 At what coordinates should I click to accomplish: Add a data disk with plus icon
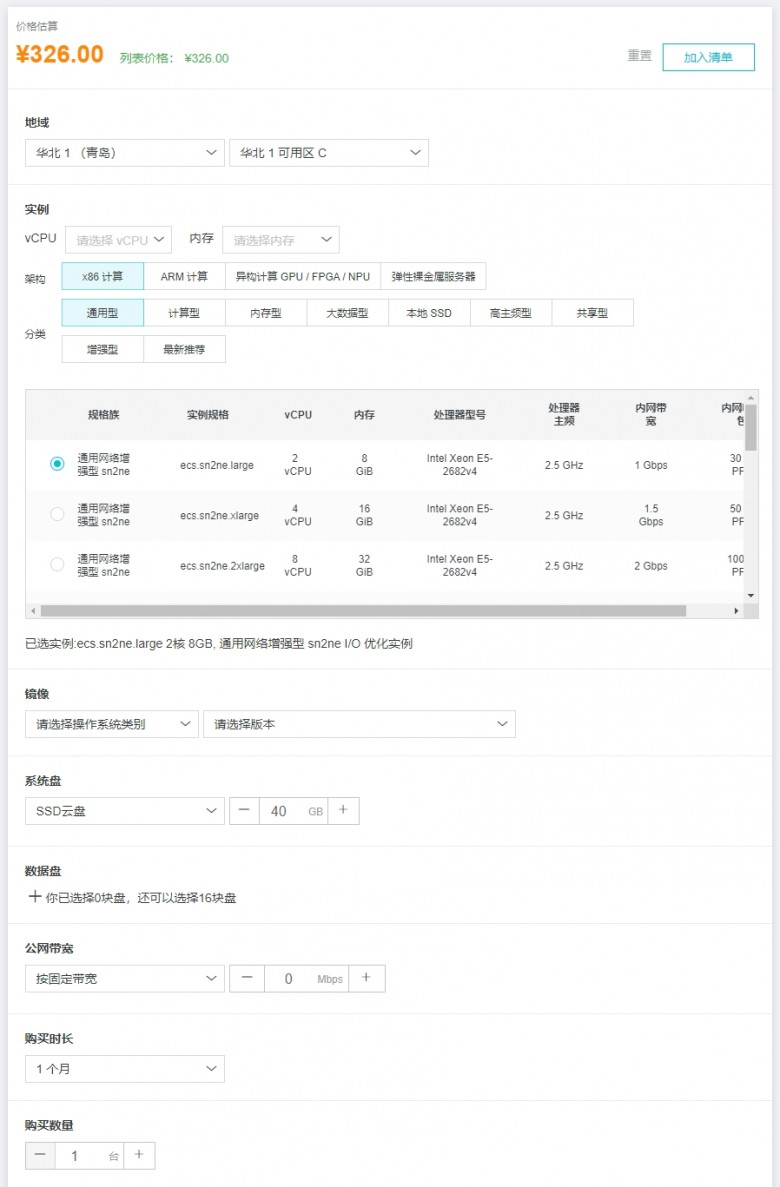[34, 897]
